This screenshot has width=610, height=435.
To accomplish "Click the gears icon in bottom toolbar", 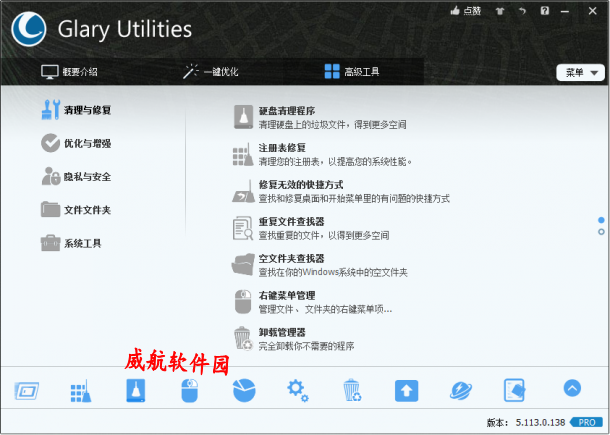I will [297, 390].
